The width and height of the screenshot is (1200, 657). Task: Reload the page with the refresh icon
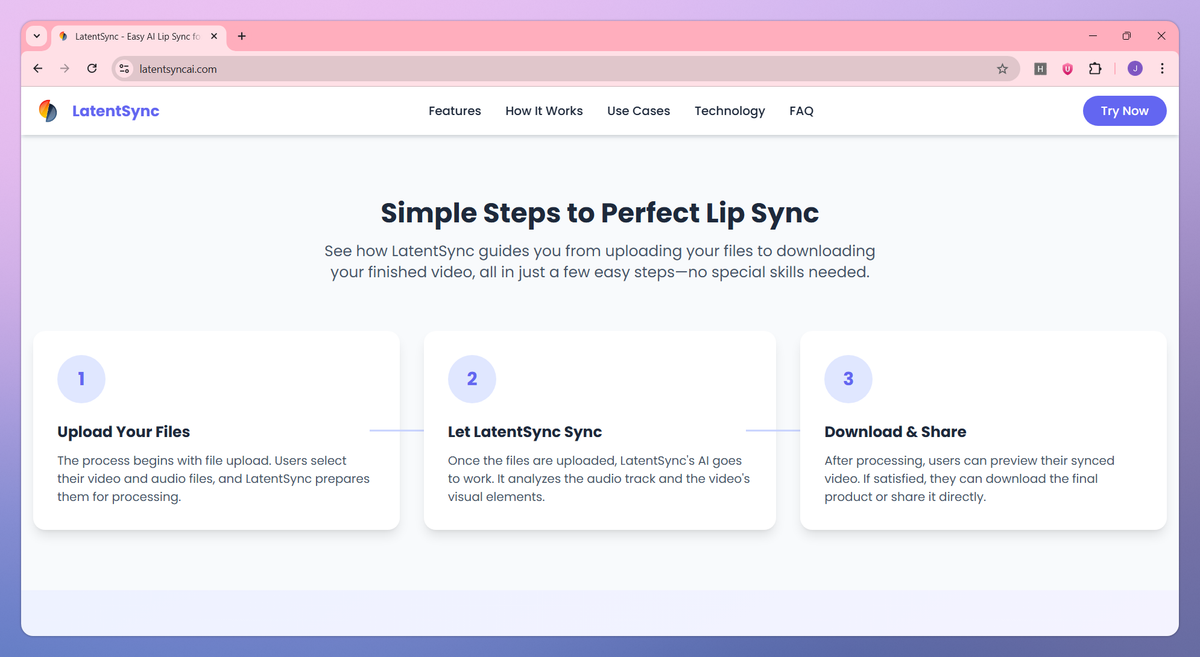(92, 69)
